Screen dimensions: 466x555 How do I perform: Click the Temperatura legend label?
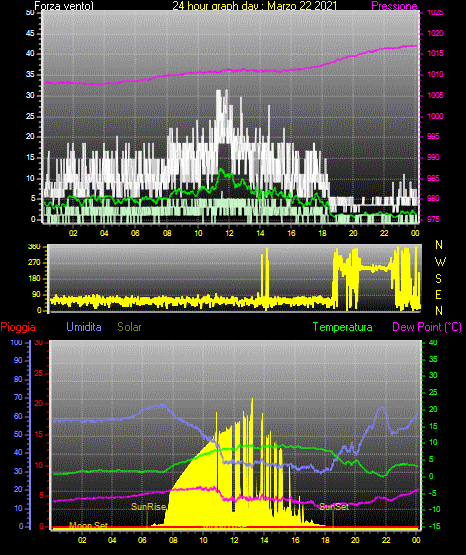tap(343, 327)
